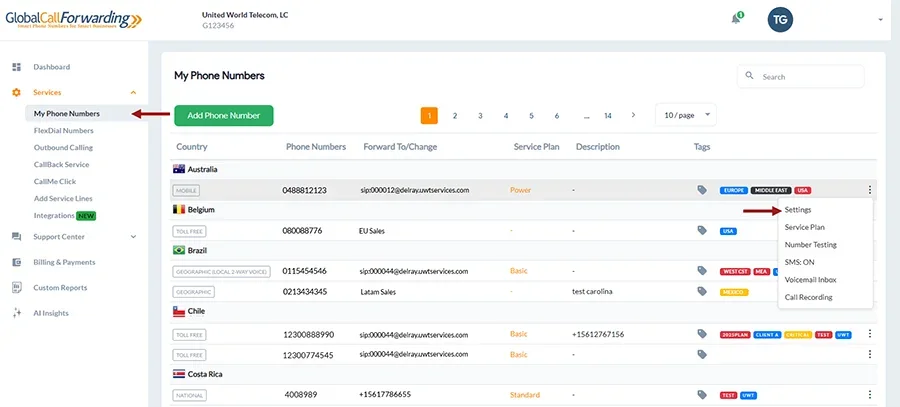
Task: Click the tag icon for Belgium number
Action: tap(702, 230)
